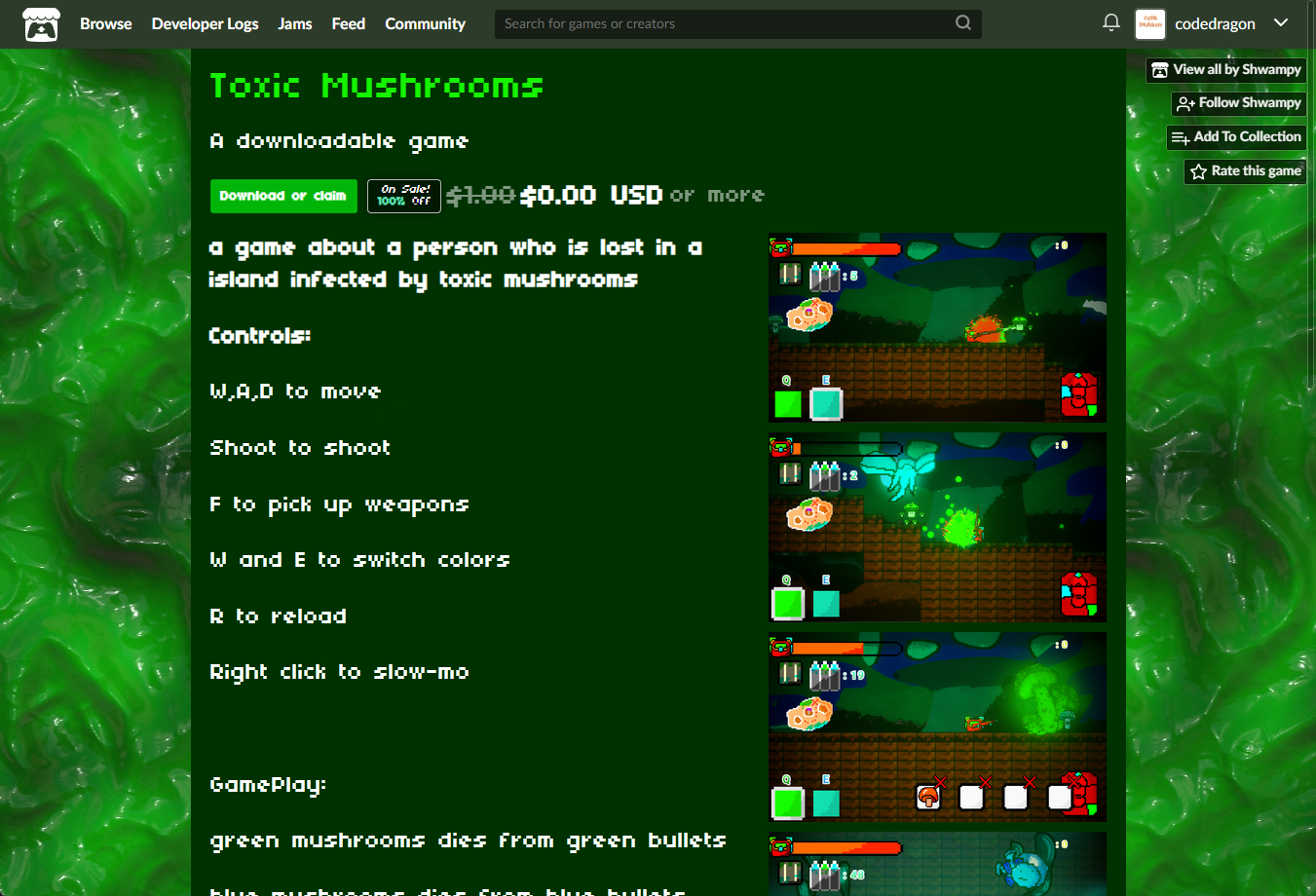Click the search magnifier icon

pos(963,22)
